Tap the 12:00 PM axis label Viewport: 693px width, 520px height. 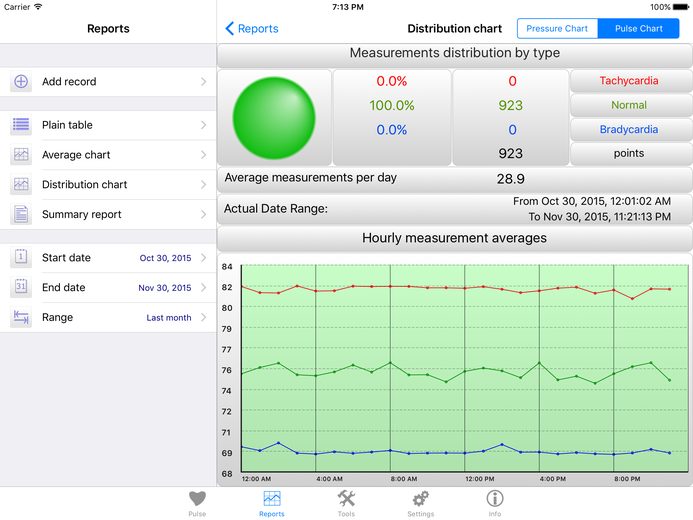tap(480, 479)
